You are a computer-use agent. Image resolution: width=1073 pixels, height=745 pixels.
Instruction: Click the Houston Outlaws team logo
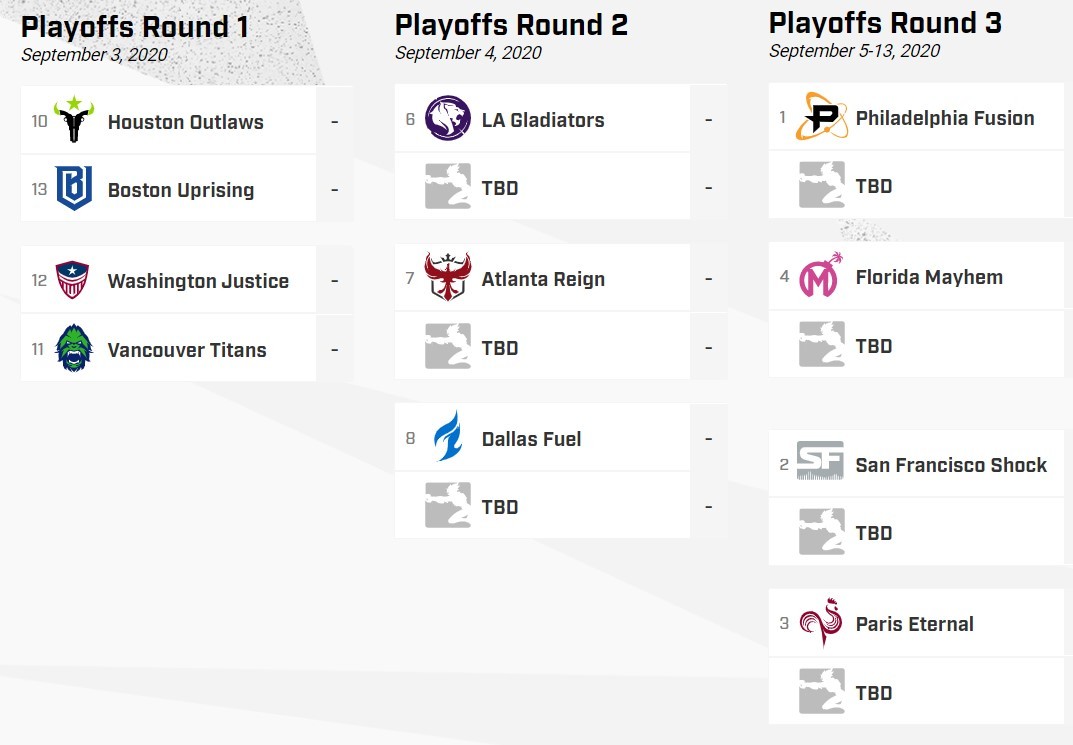(x=74, y=120)
